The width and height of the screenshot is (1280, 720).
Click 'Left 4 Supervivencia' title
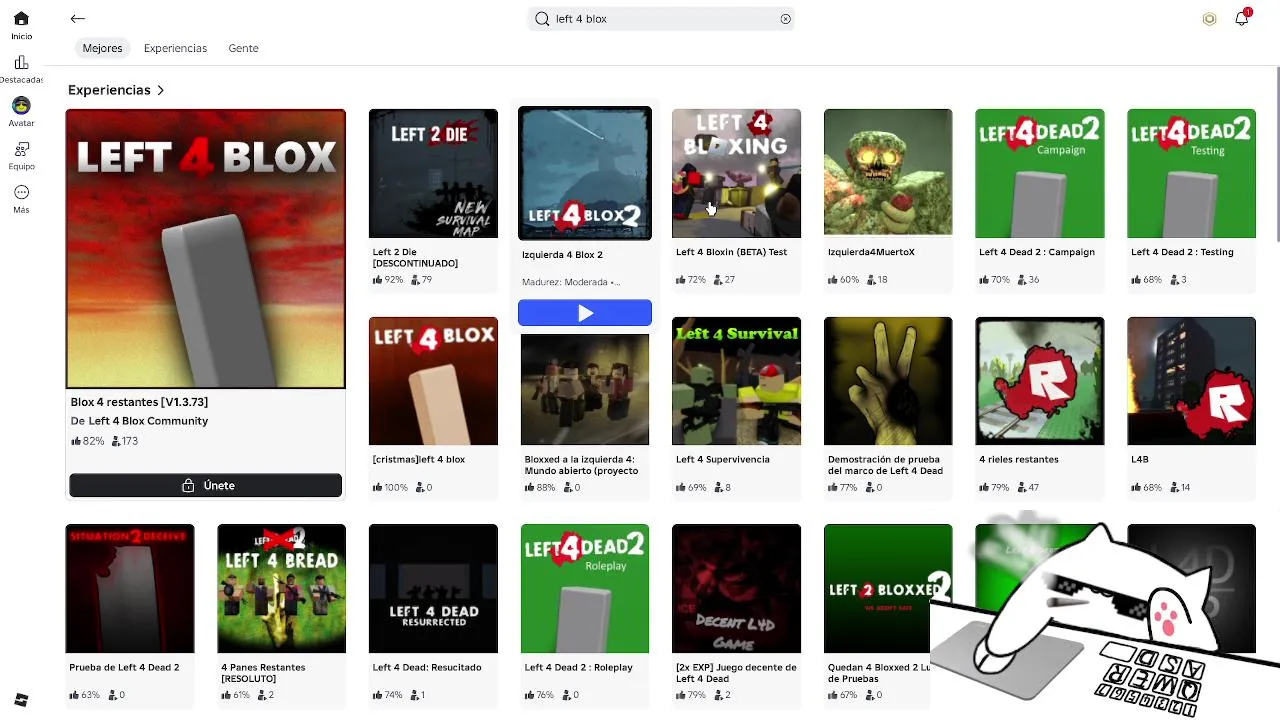[722, 459]
